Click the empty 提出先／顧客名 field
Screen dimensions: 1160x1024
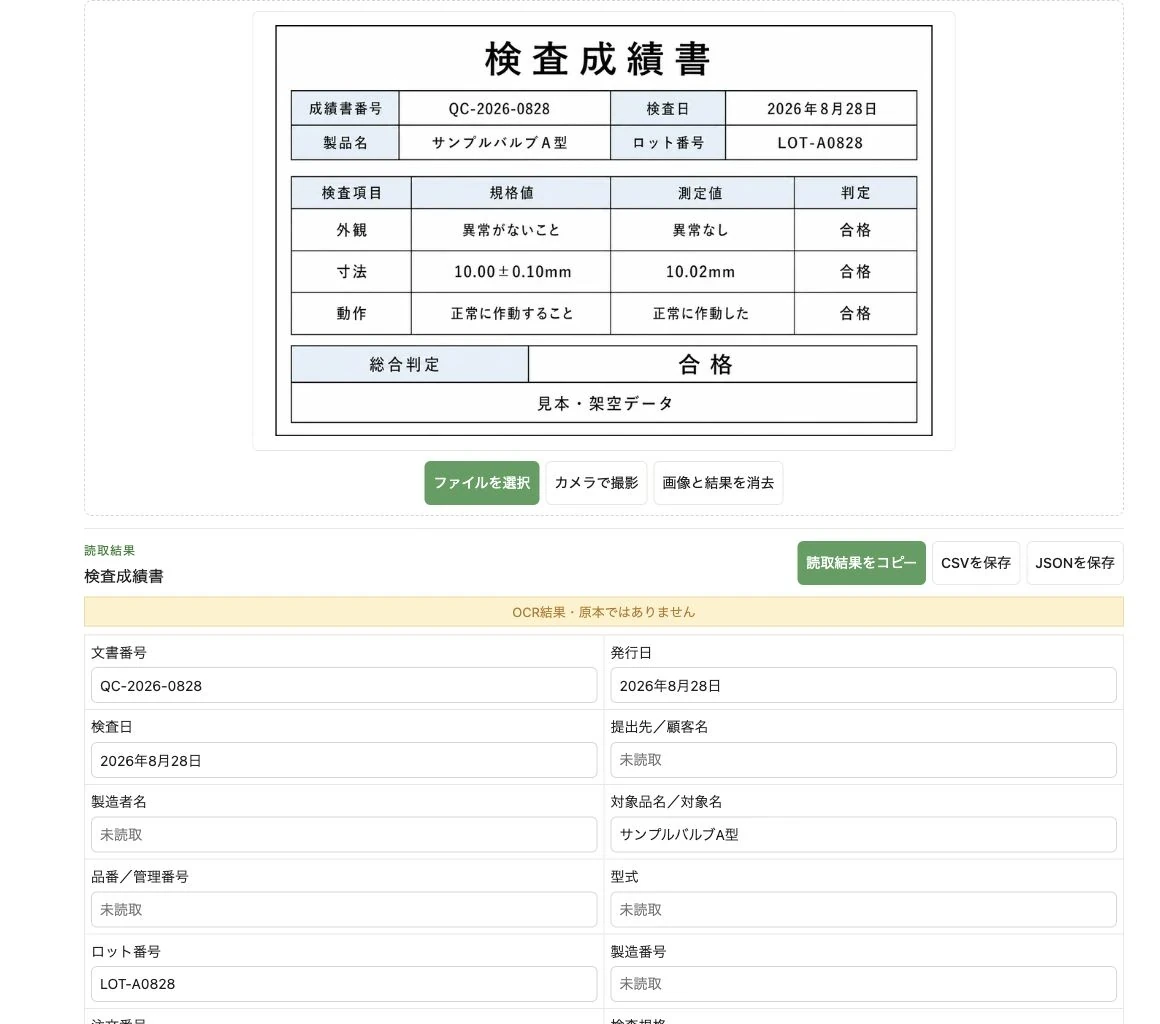(863, 761)
